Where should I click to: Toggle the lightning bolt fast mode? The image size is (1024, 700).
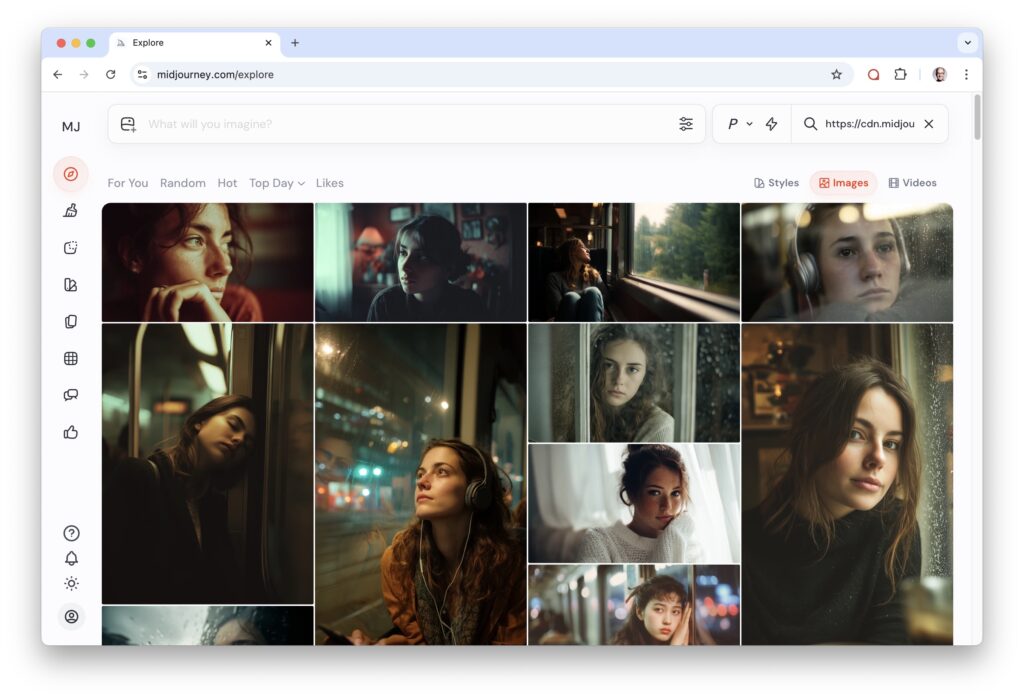[771, 124]
